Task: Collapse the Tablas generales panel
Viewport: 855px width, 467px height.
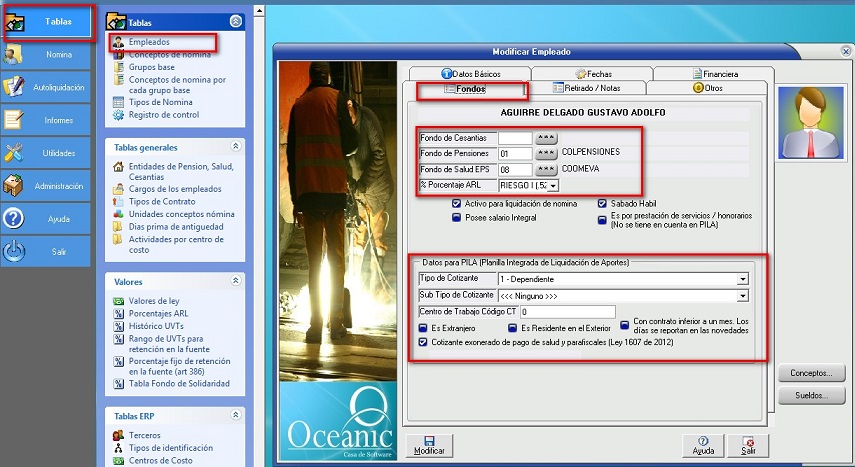Action: coord(236,146)
